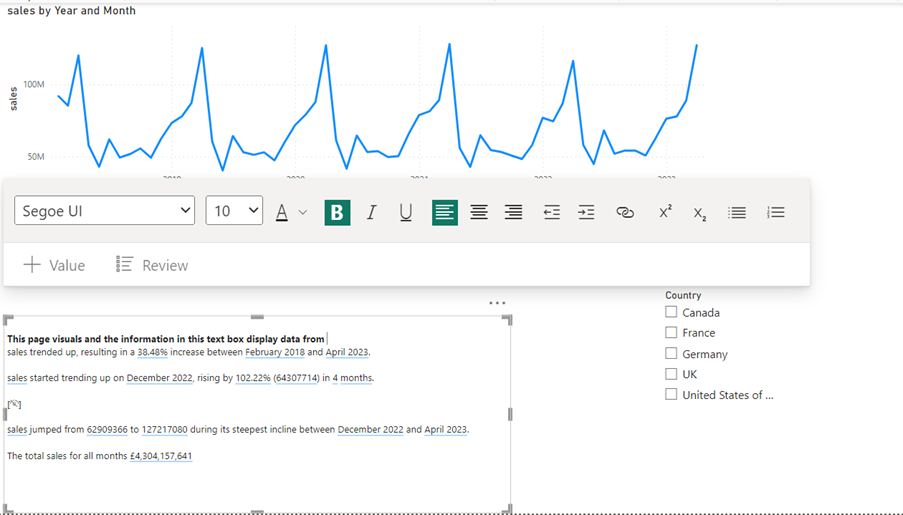Align text right
Viewport: 903px width, 515px height.
513,212
